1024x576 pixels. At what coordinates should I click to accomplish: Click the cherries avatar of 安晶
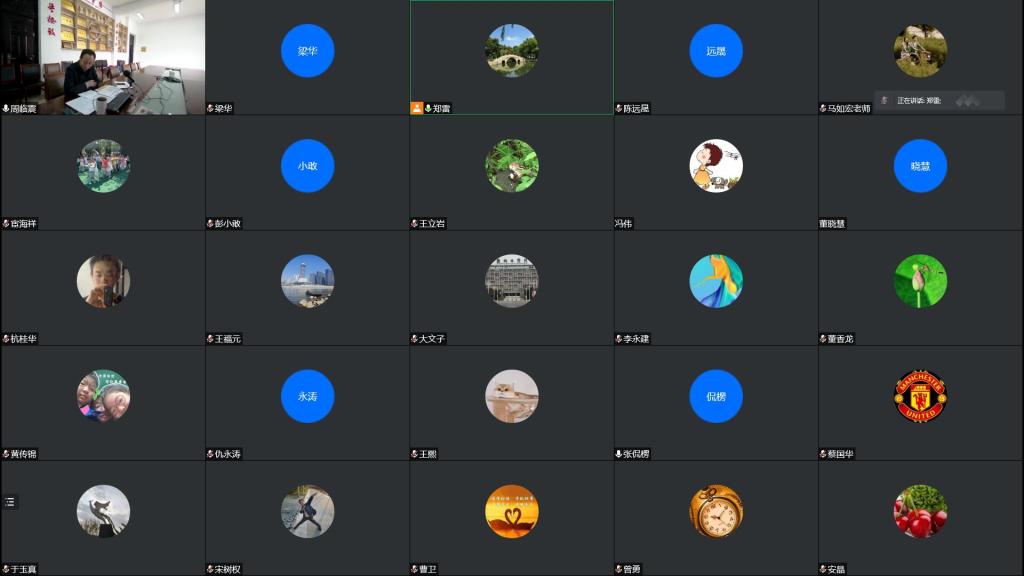[x=920, y=511]
